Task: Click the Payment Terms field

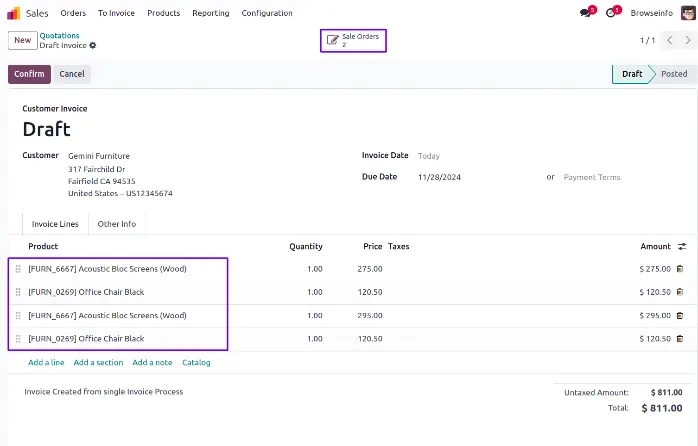Action: pyautogui.click(x=592, y=177)
